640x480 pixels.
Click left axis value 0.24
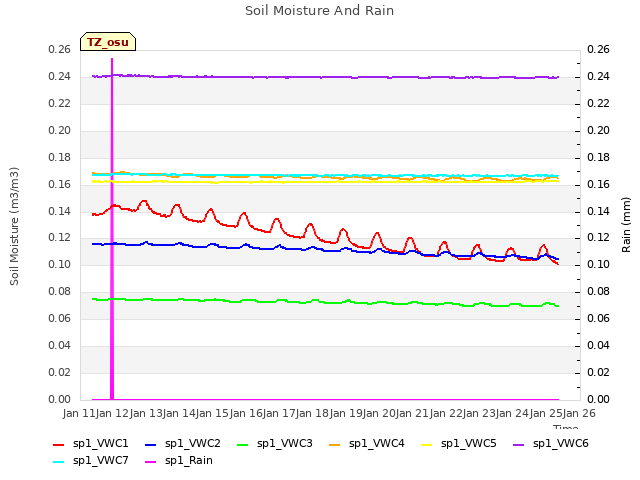[60, 77]
